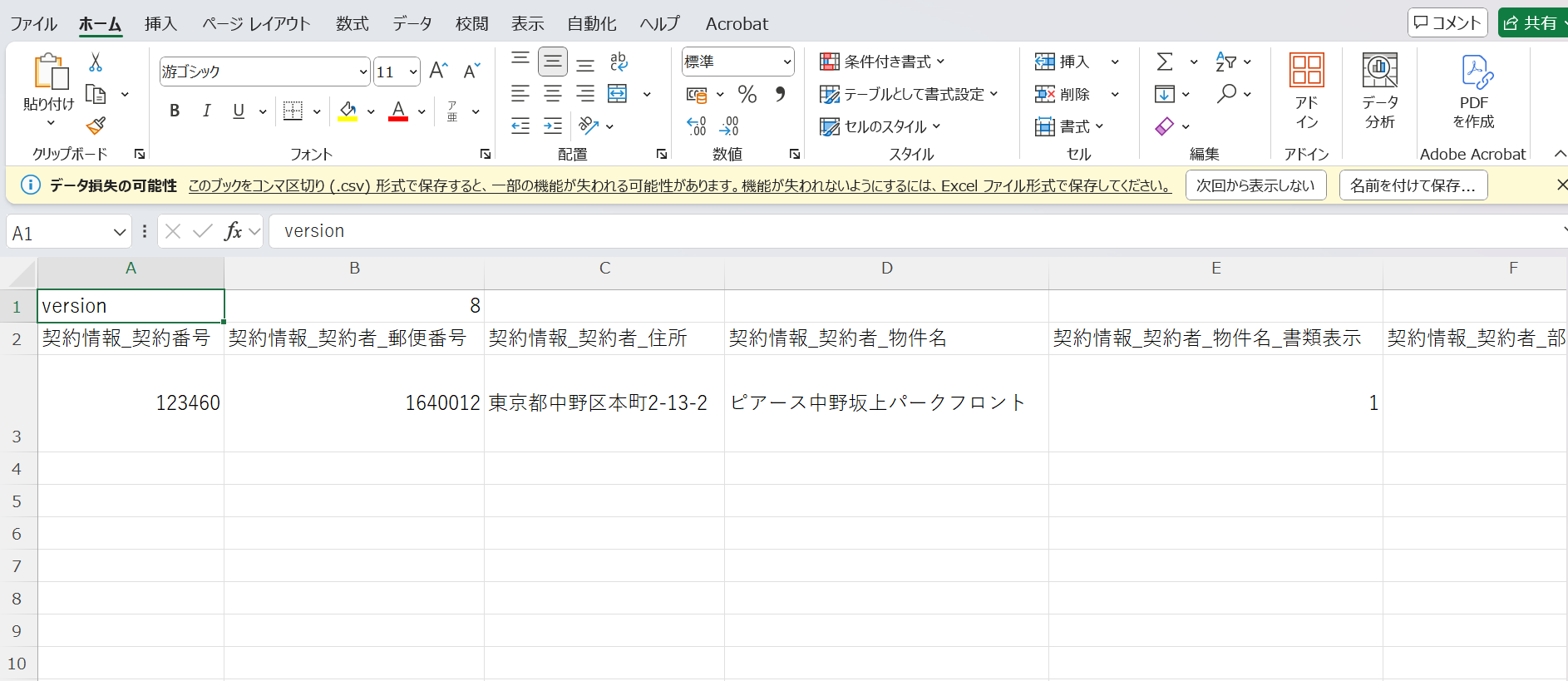Click the text orientation icon

[589, 126]
